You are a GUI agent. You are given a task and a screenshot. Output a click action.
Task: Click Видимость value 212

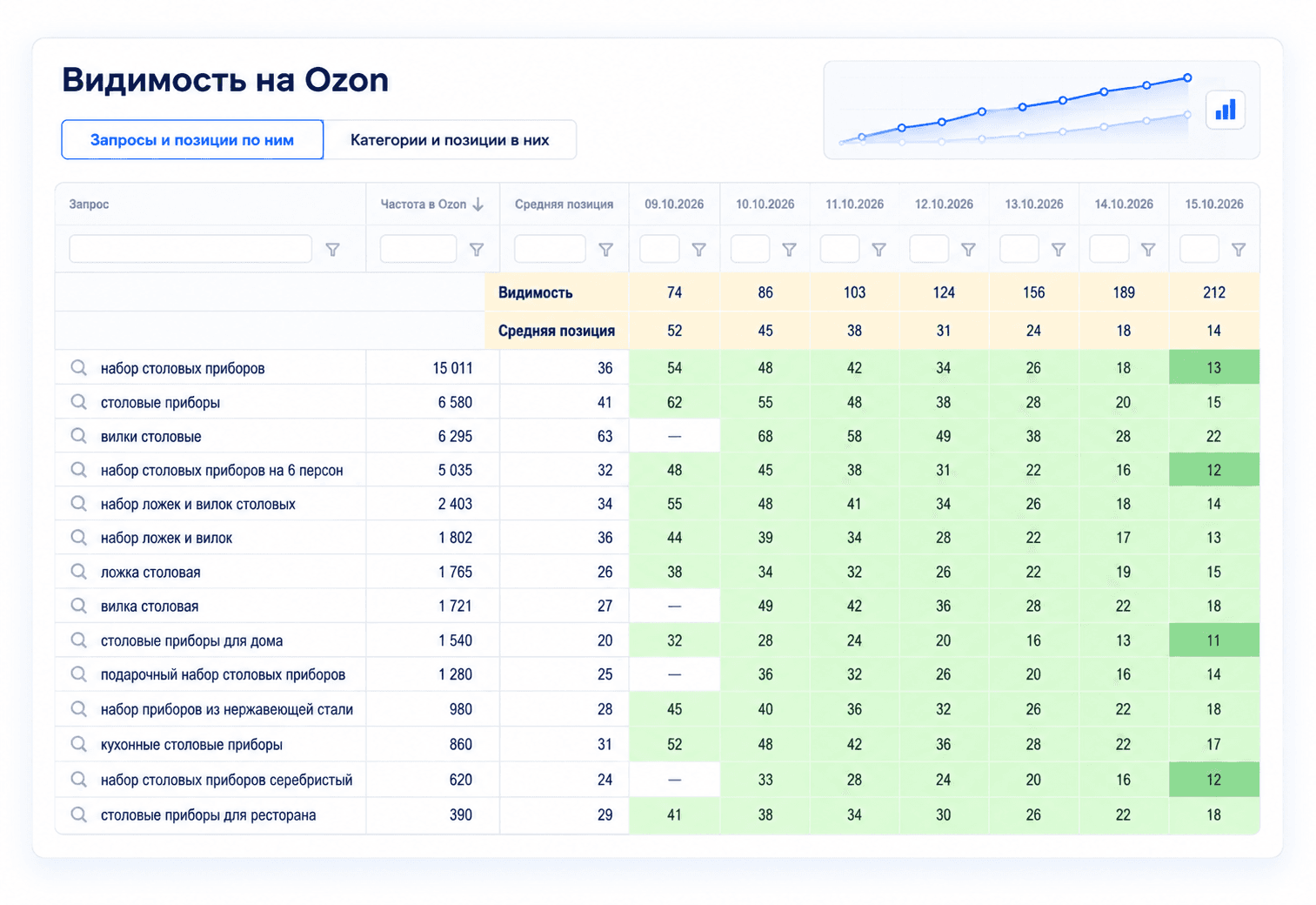pos(1214,292)
